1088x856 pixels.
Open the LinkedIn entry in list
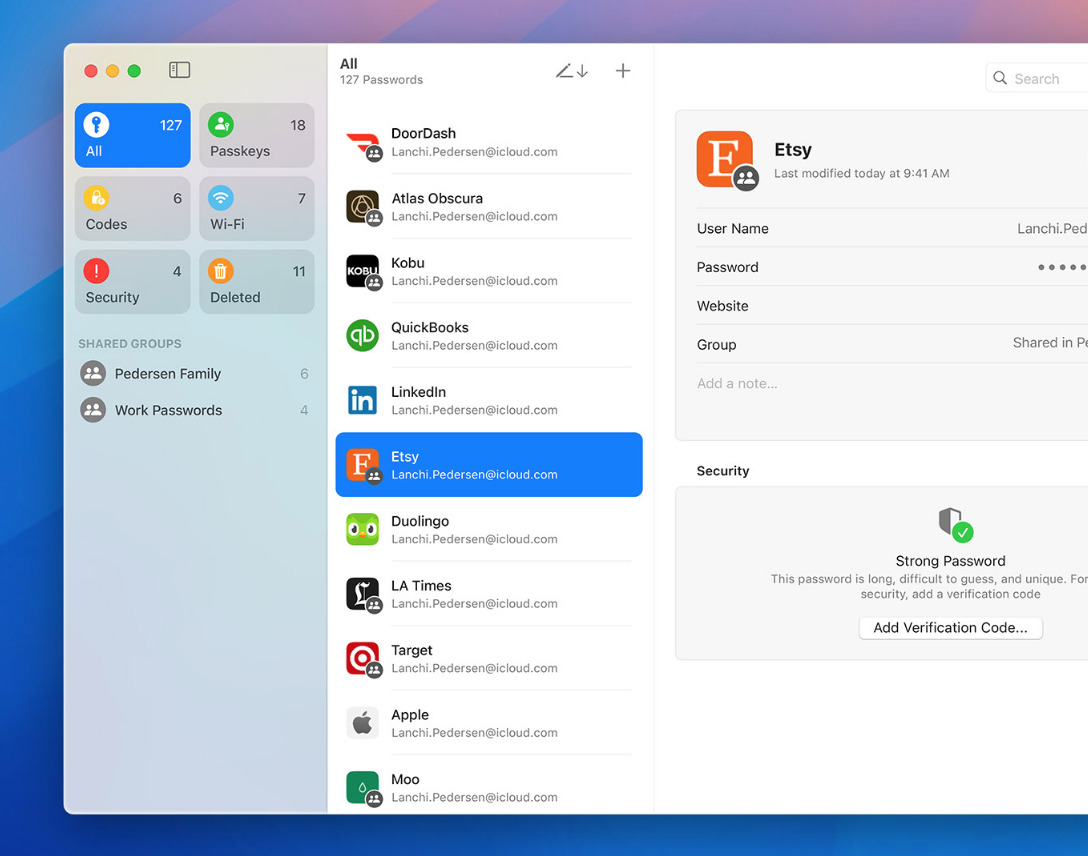tap(488, 400)
